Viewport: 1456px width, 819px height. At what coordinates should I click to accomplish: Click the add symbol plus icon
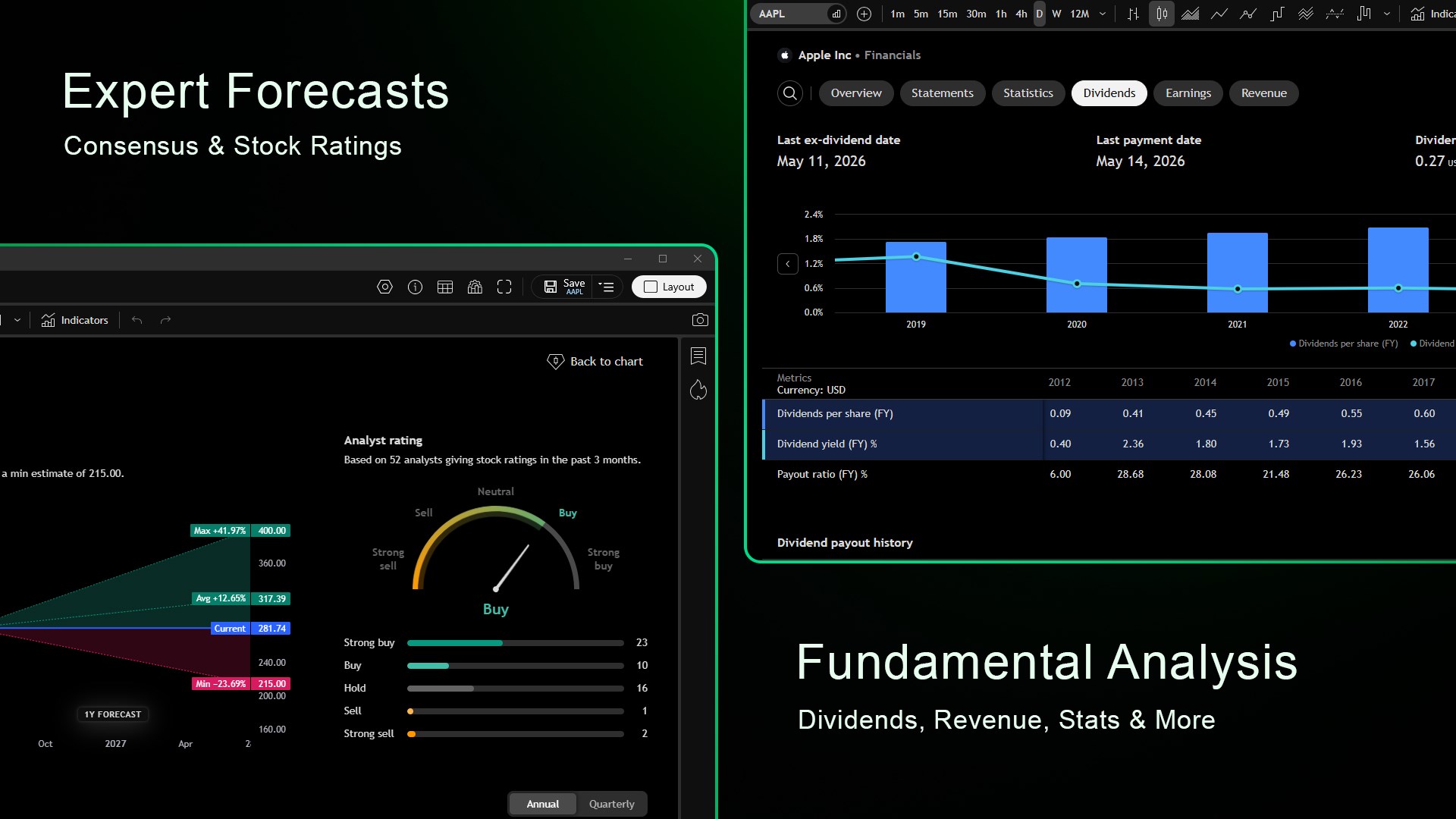pos(864,14)
